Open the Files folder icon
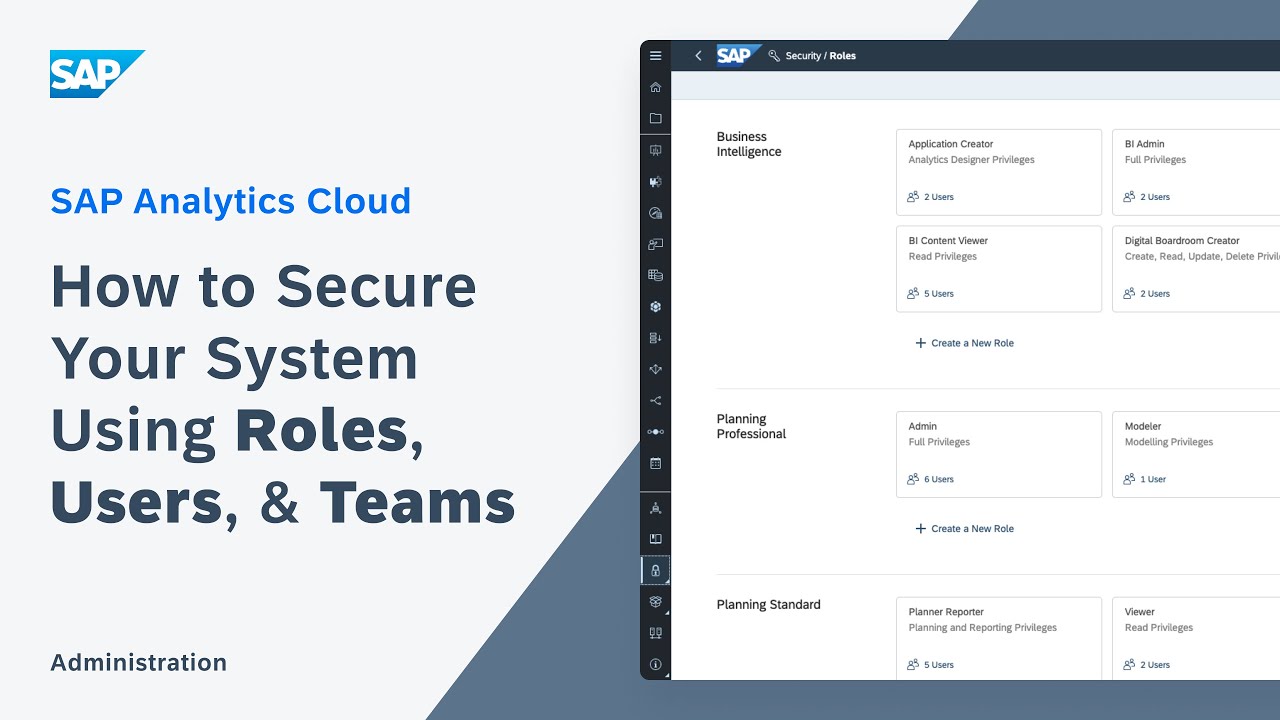 (655, 118)
